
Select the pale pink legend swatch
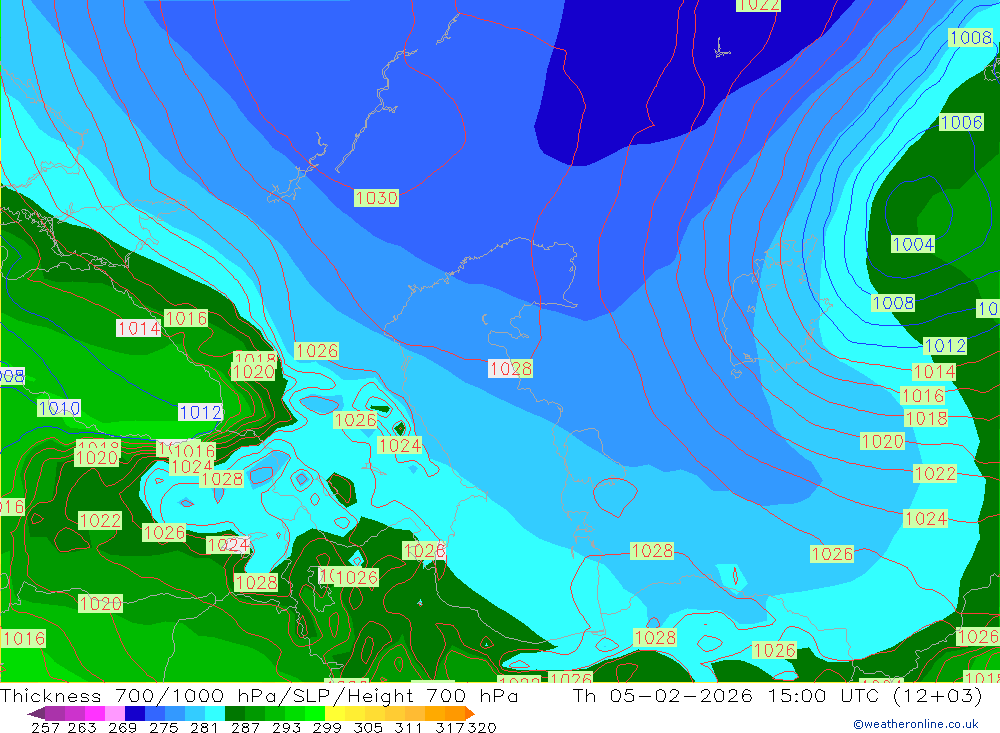coord(115,713)
